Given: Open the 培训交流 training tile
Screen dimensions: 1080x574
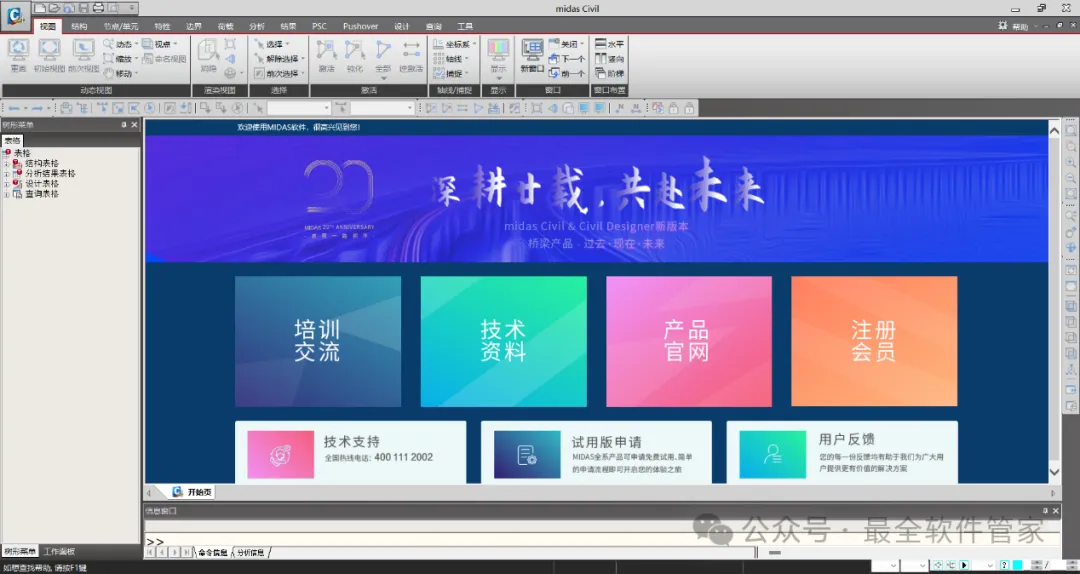Looking at the screenshot, I should click(x=318, y=341).
